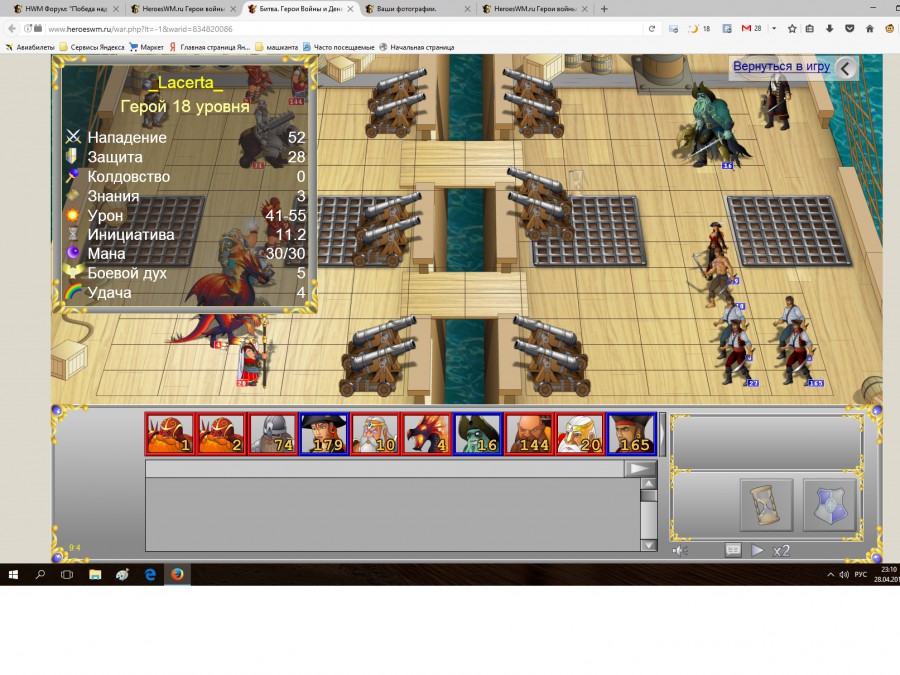This screenshot has width=900, height=675.
Task: Open the 'Начальная страница' bookmark
Action: (x=417, y=47)
